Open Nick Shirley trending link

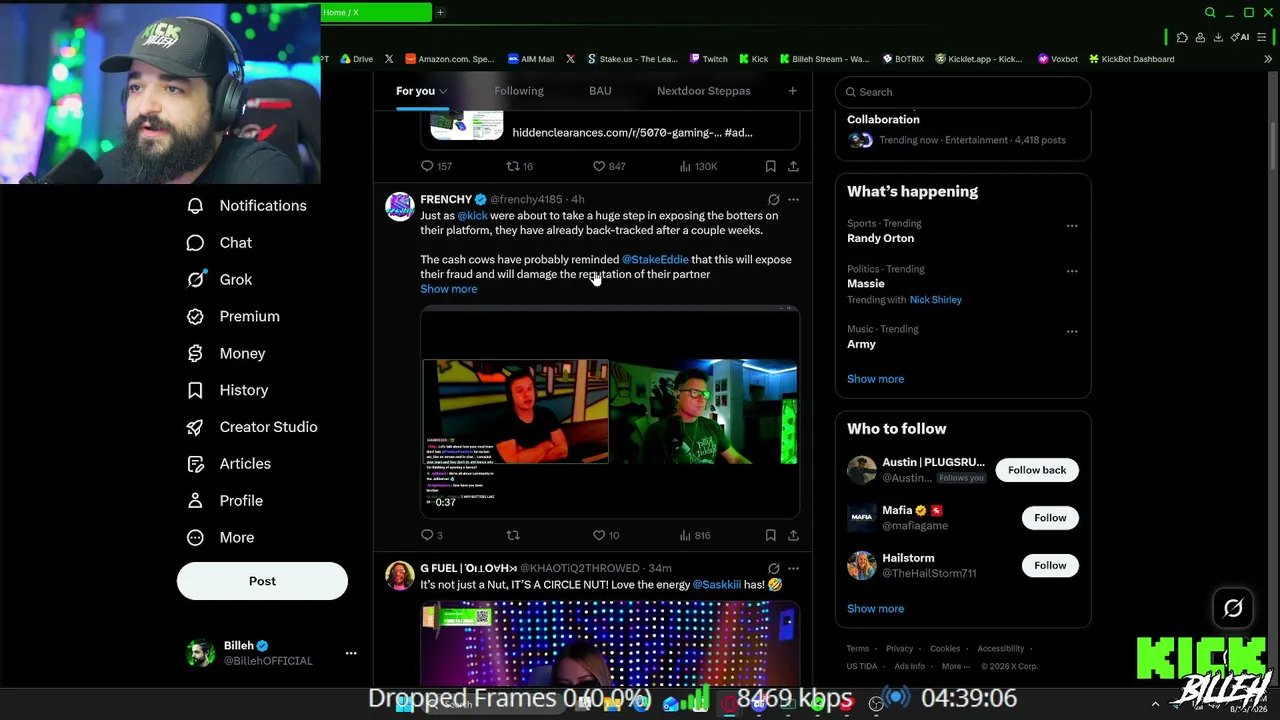(x=935, y=300)
